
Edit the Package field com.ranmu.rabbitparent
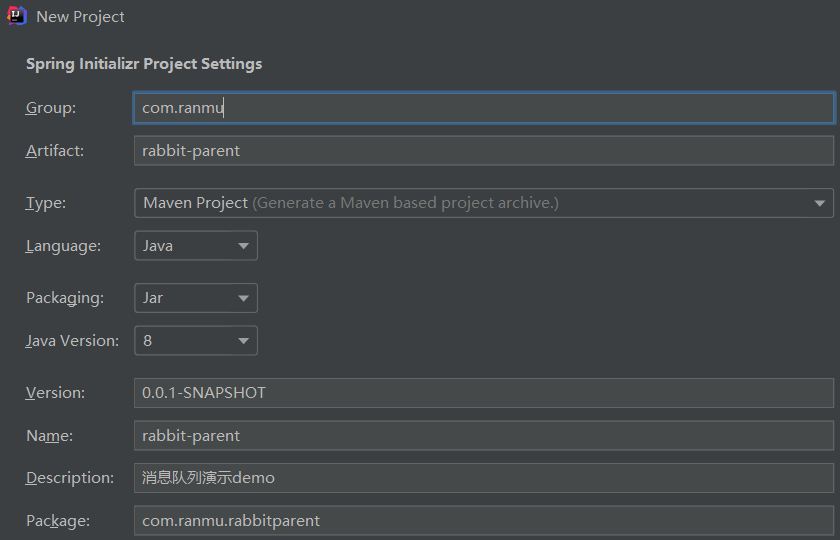(484, 521)
